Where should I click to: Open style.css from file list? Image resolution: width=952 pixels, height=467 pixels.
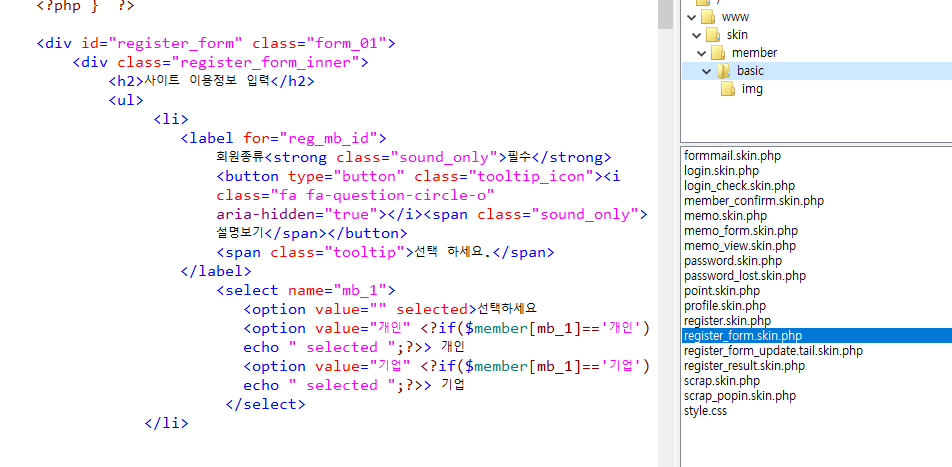[x=705, y=411]
